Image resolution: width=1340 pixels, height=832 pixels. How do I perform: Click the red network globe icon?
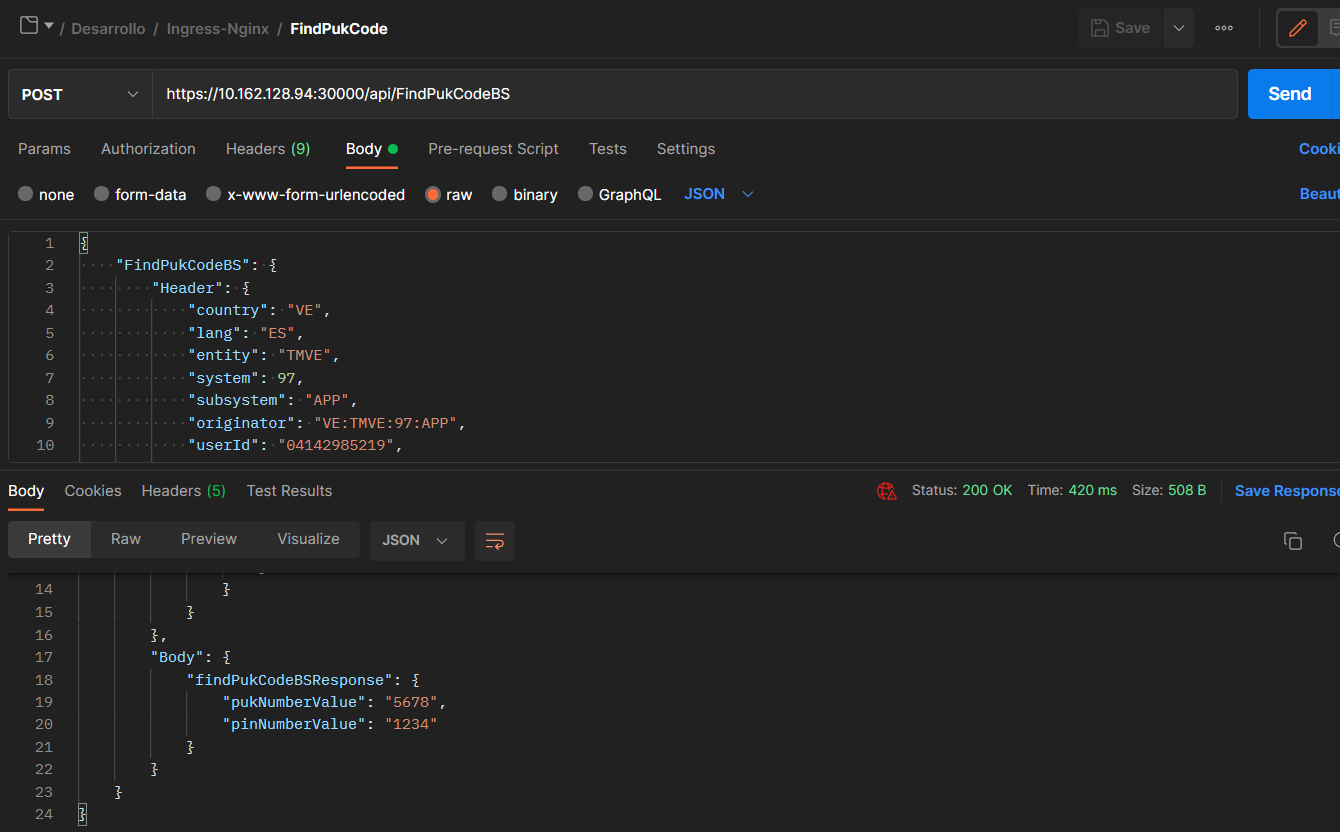click(x=886, y=491)
